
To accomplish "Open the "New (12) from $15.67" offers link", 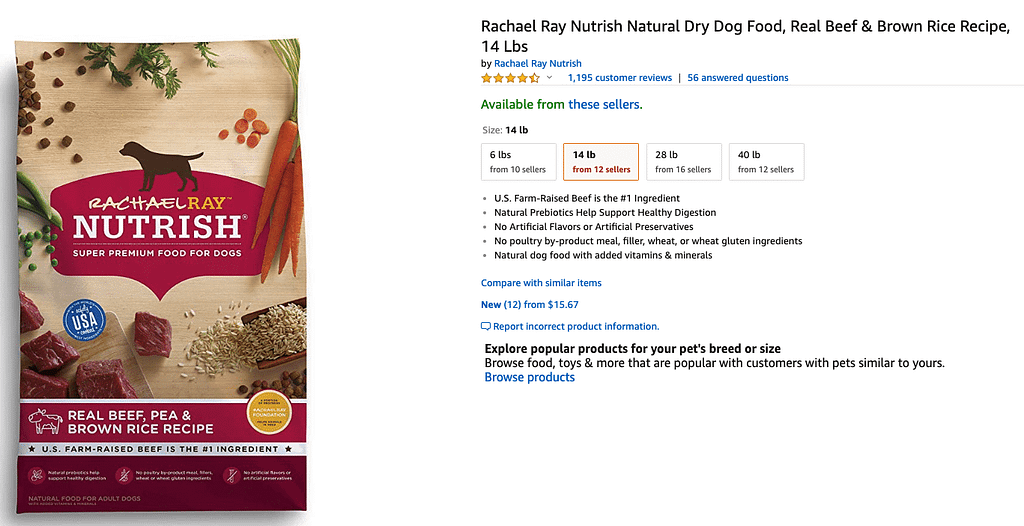I will tap(530, 305).
